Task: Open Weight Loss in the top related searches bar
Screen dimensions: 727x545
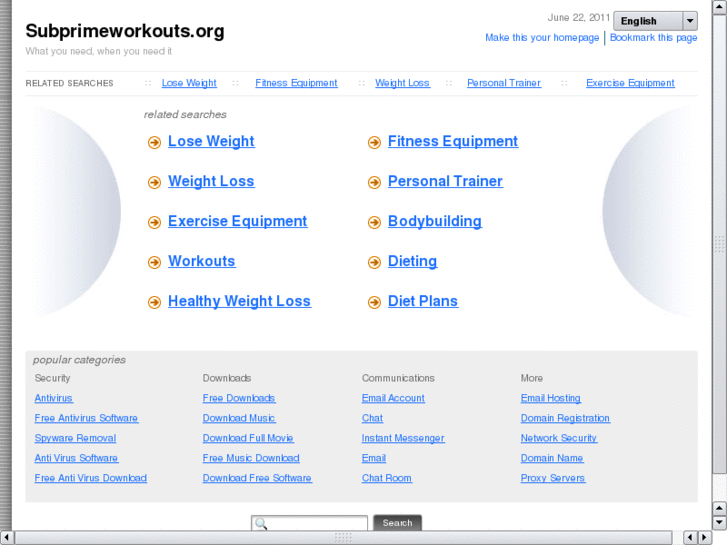Action: 402,83
